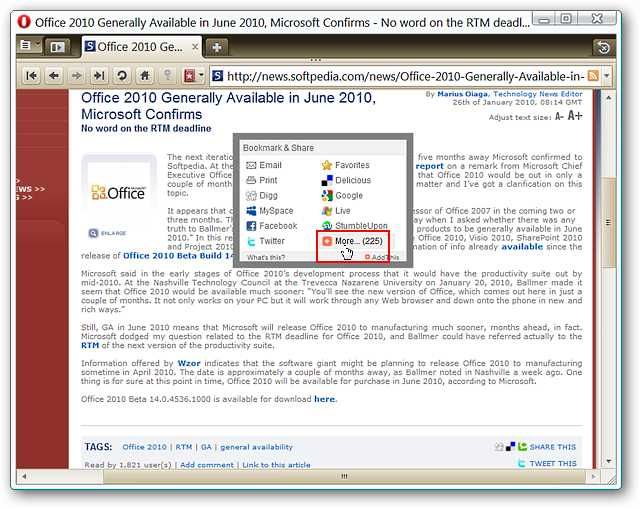Viewport: 640px width, 508px height.
Task: Click TWEET THIS link
Action: (x=553, y=464)
